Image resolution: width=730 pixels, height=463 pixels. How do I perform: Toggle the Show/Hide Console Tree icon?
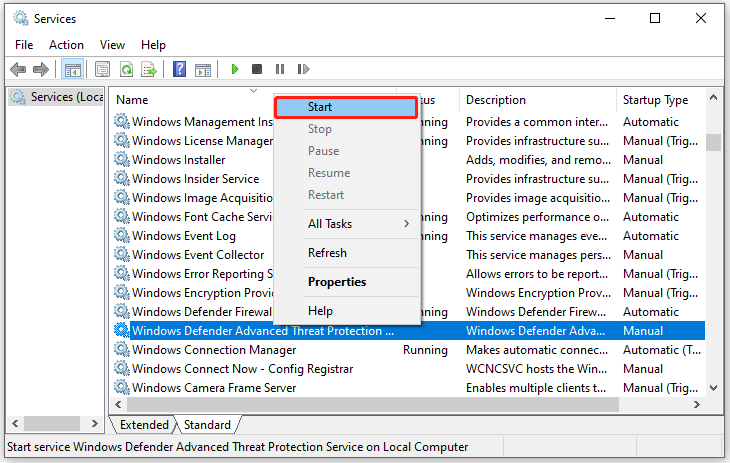coord(73,69)
